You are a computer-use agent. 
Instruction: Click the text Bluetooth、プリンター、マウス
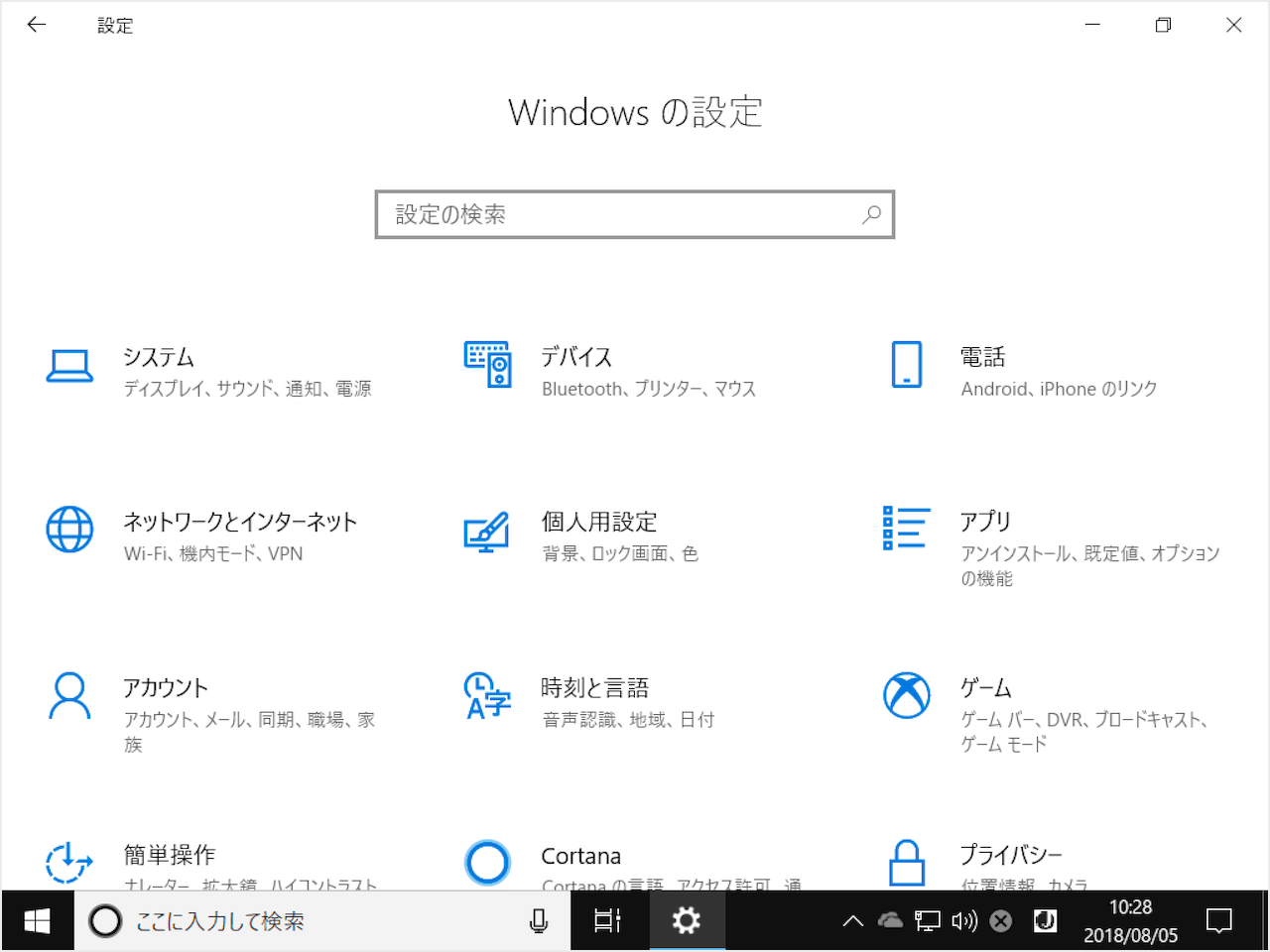(x=649, y=390)
